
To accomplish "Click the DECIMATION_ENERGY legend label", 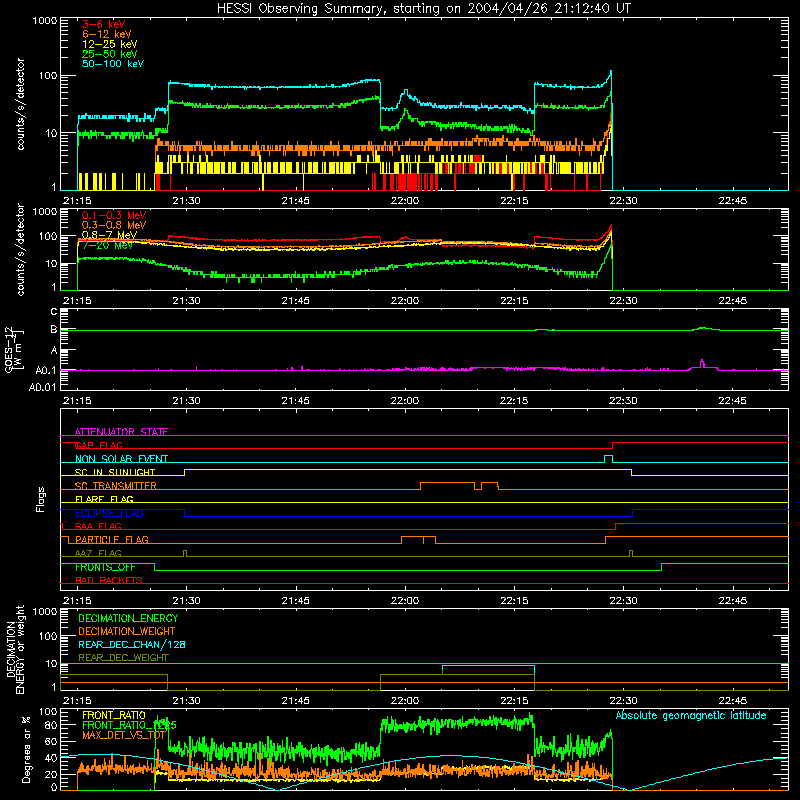I will click(x=128, y=618).
